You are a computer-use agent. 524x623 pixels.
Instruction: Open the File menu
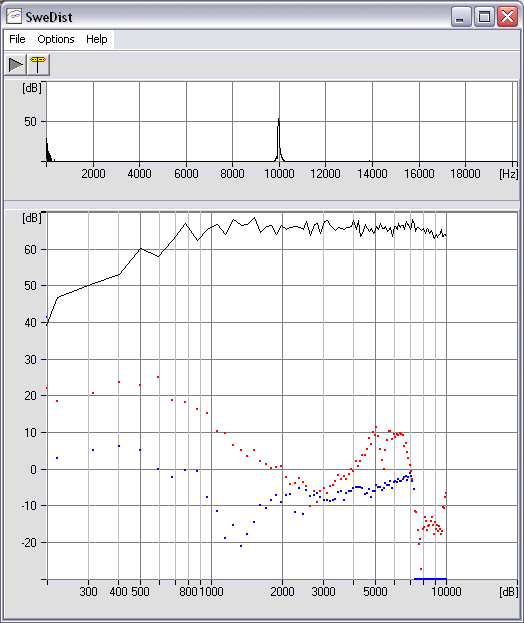(17, 39)
